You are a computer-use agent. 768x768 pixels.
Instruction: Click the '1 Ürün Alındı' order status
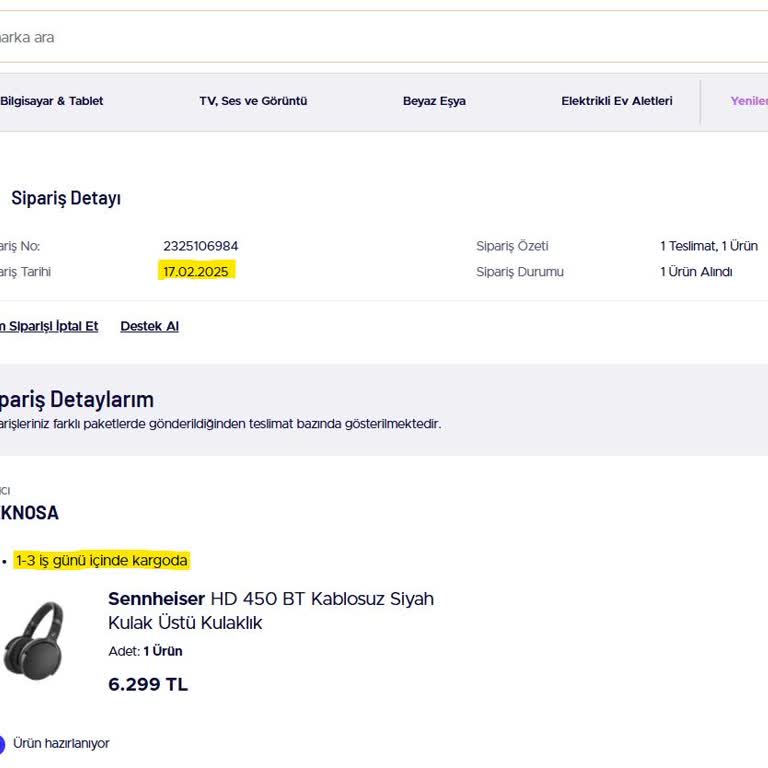[x=696, y=272]
